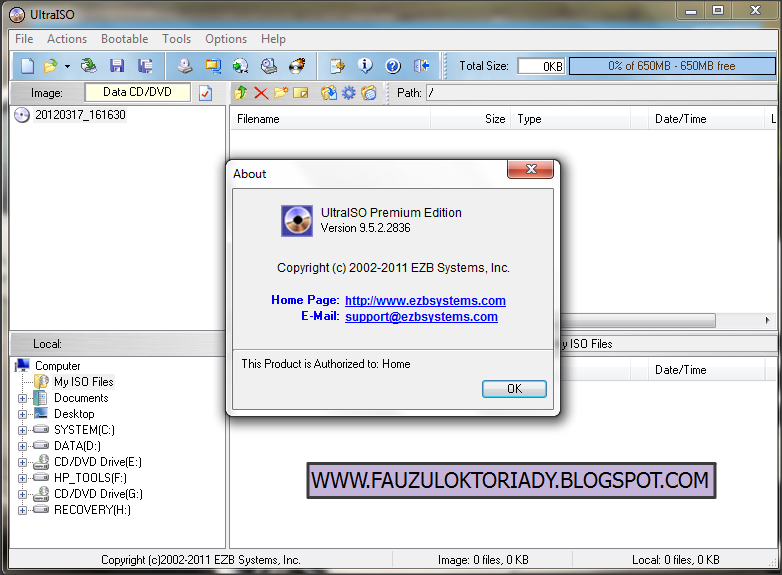Screen dimensions: 782x575
Task: Sort image list by Size column header
Action: 470,119
